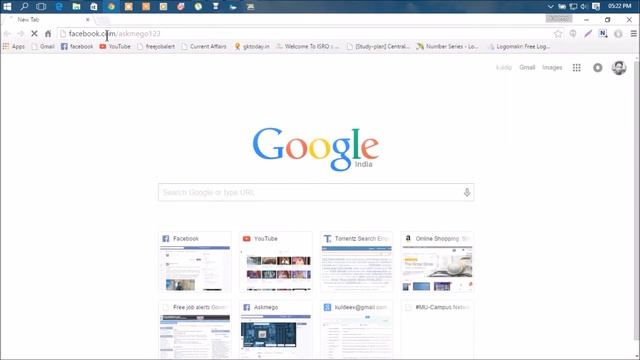
Task: Open the system tray overflow arrow
Action: click(x=550, y=7)
